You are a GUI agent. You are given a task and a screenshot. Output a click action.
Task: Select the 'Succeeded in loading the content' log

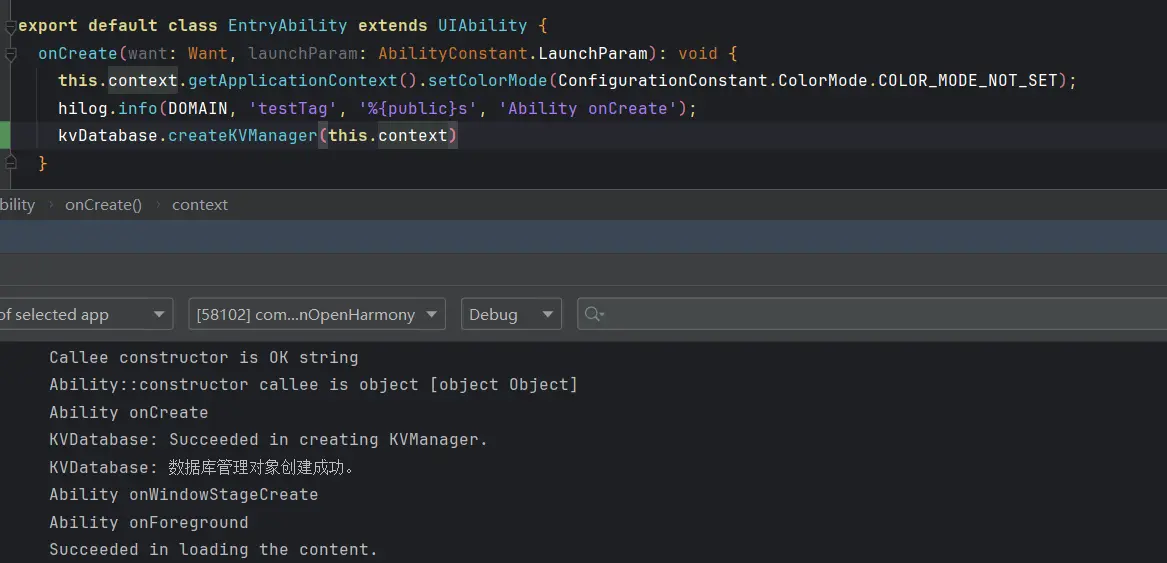(213, 549)
